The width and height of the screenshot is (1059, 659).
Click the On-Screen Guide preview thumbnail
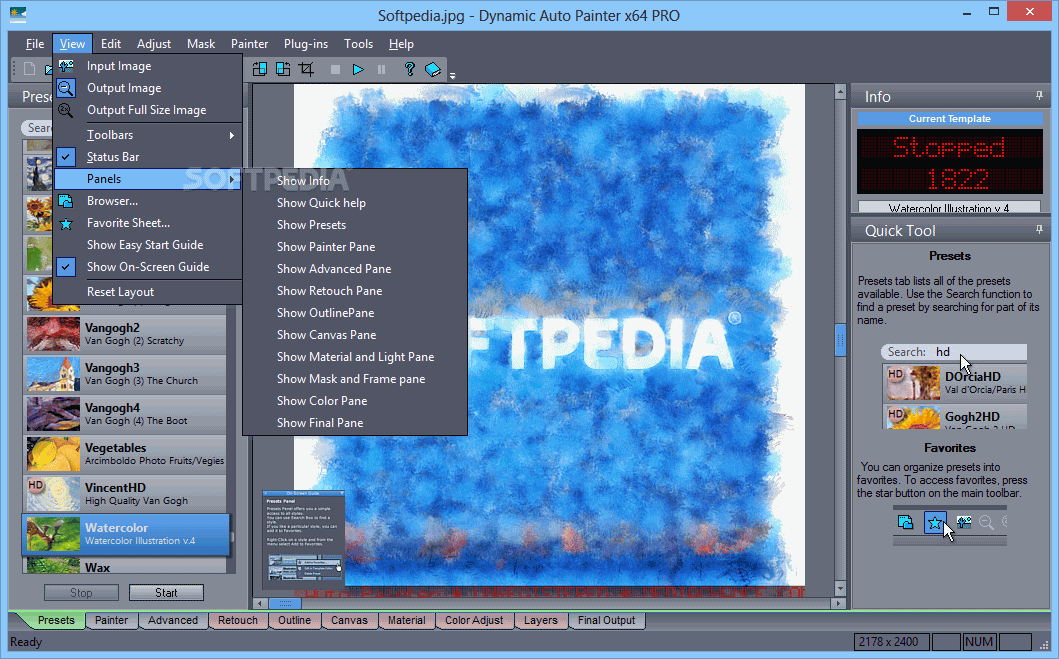303,538
